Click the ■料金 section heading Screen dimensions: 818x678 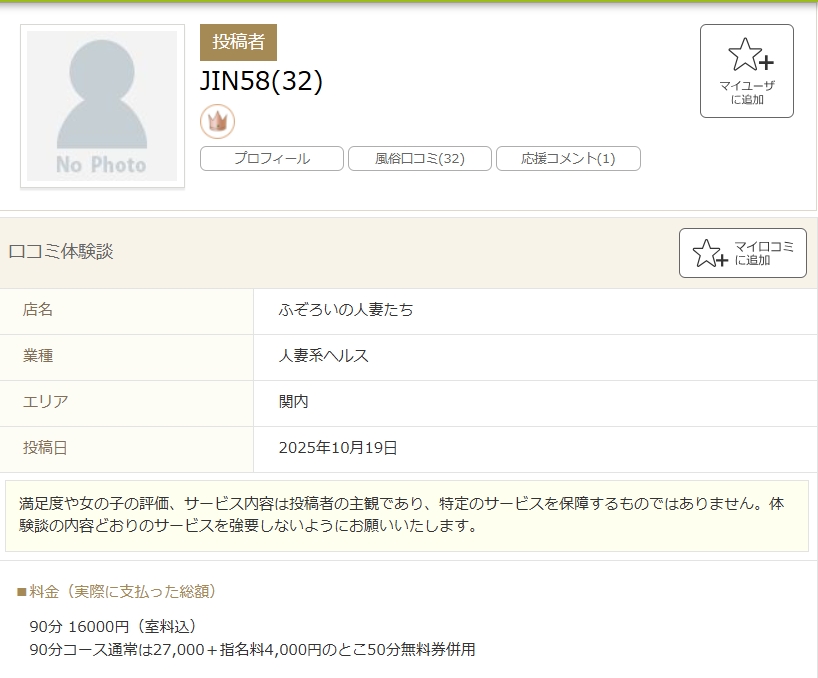point(117,591)
